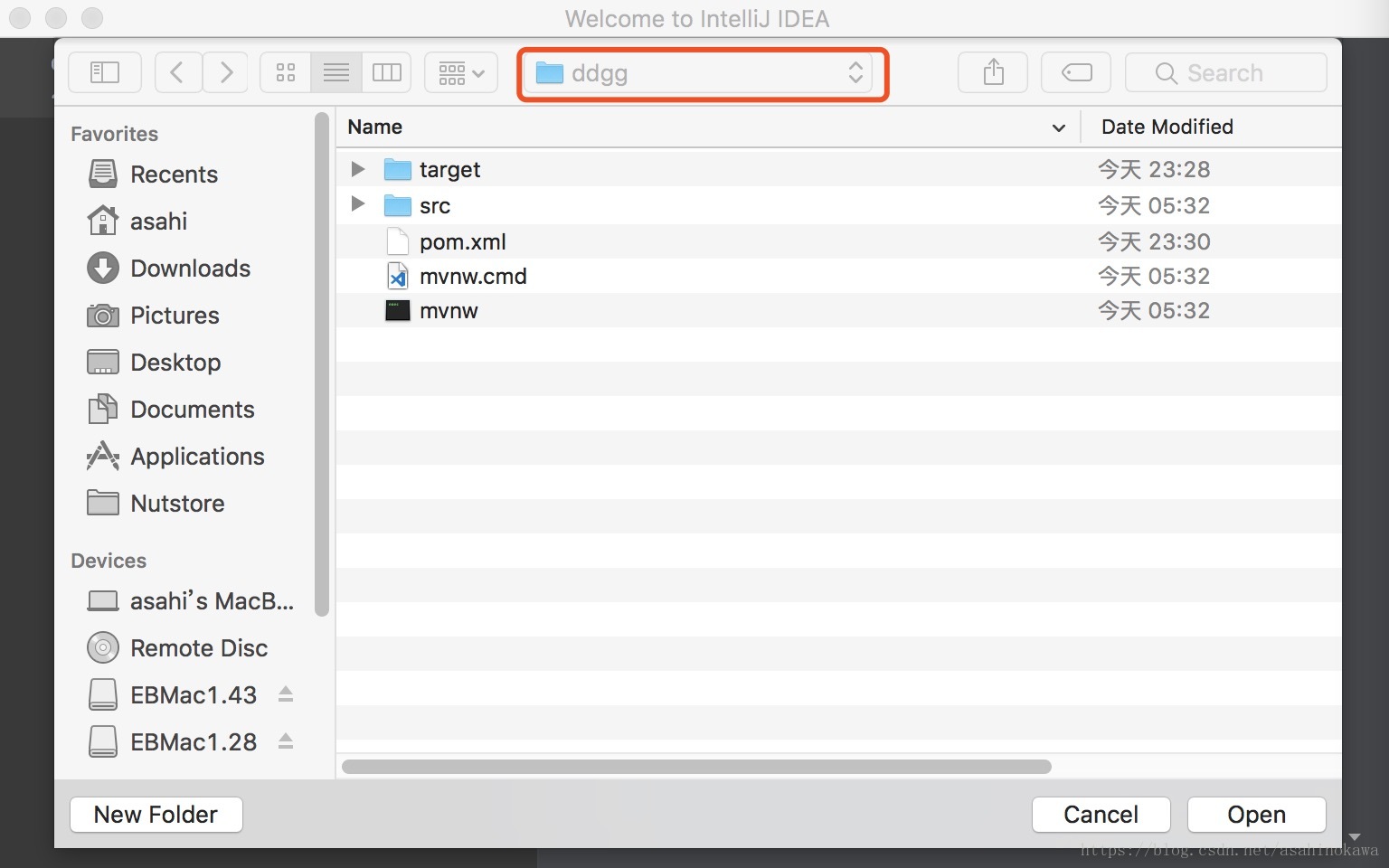This screenshot has height=868, width=1389.
Task: Click the New Folder button
Action: pos(156,814)
